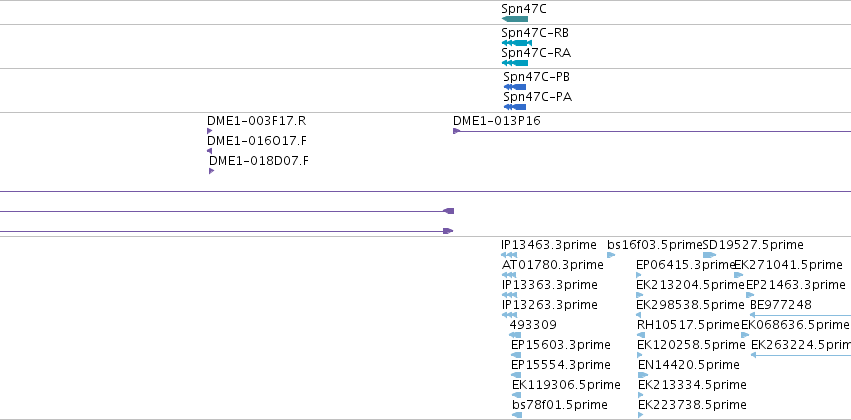This screenshot has width=851, height=420.
Task: Select the EN14420.5prime EST glyph
Action: (643, 375)
